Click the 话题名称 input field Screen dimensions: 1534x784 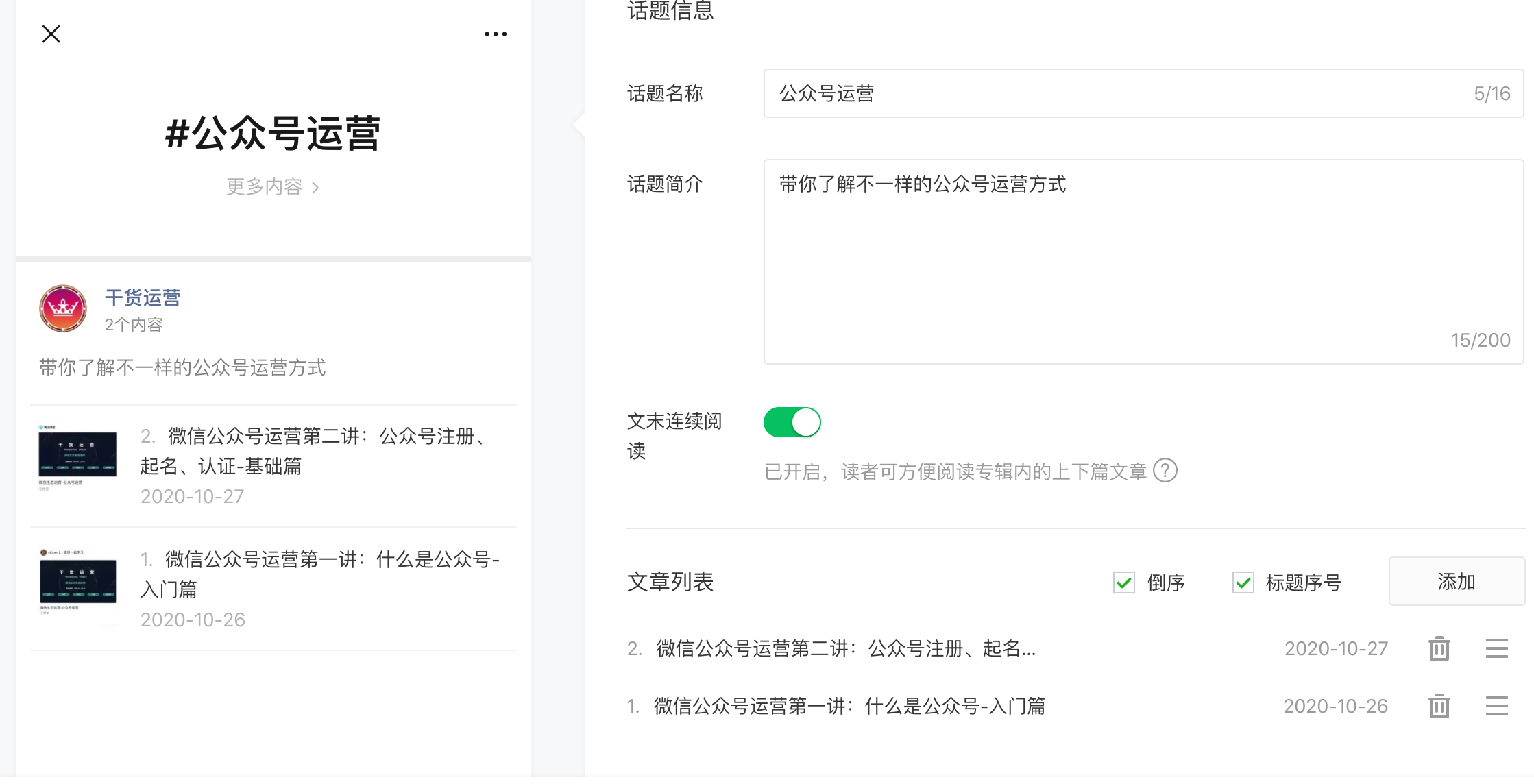tap(1117, 93)
